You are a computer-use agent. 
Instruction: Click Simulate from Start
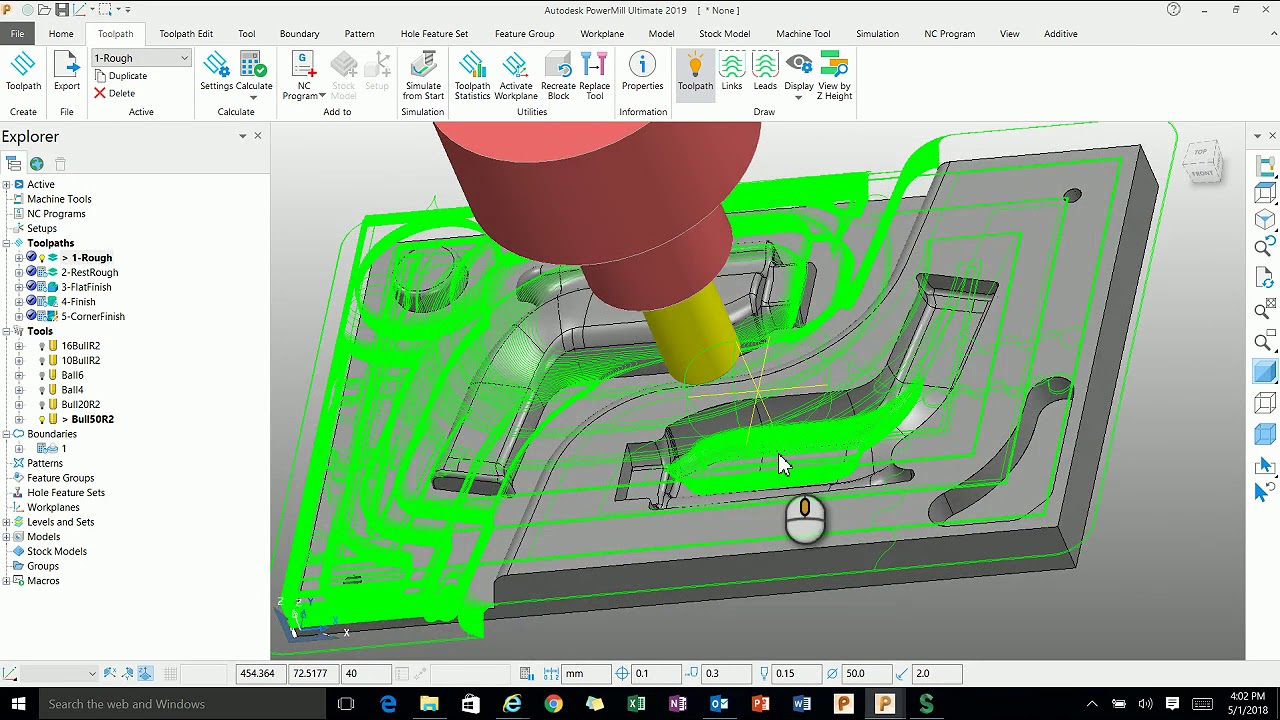(x=423, y=76)
